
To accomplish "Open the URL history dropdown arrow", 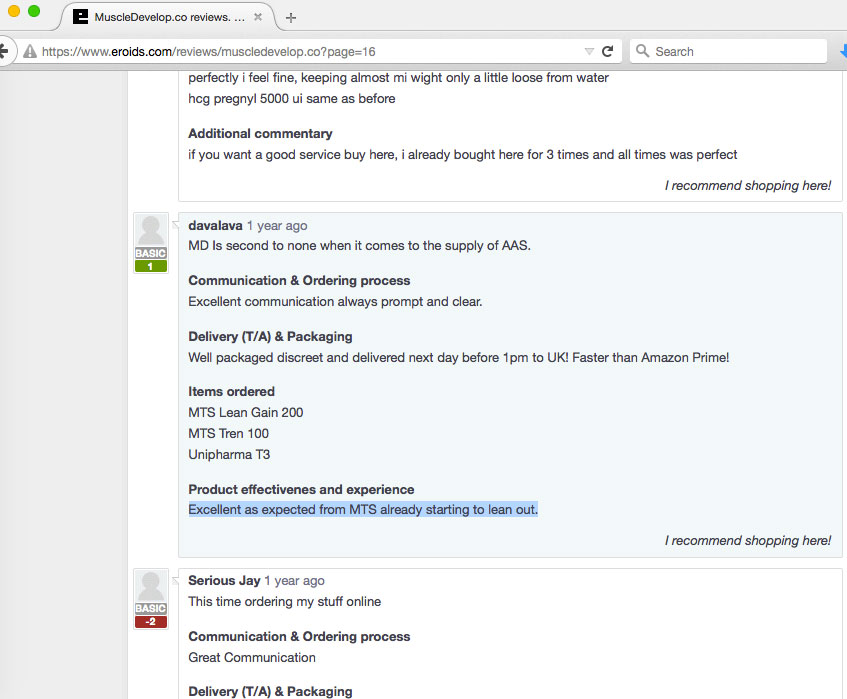I will point(589,51).
